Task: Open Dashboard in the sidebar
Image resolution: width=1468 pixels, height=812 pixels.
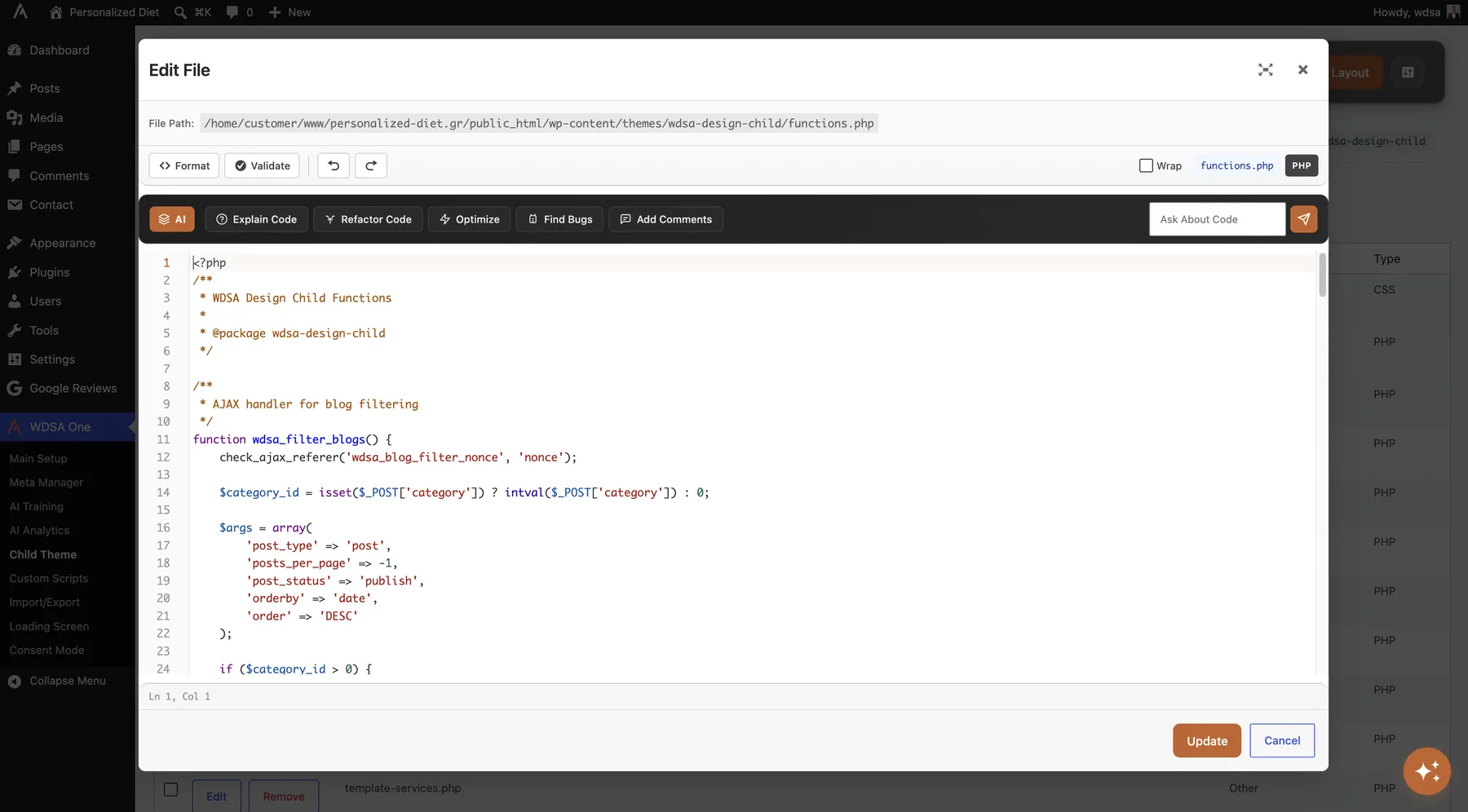Action: [60, 51]
